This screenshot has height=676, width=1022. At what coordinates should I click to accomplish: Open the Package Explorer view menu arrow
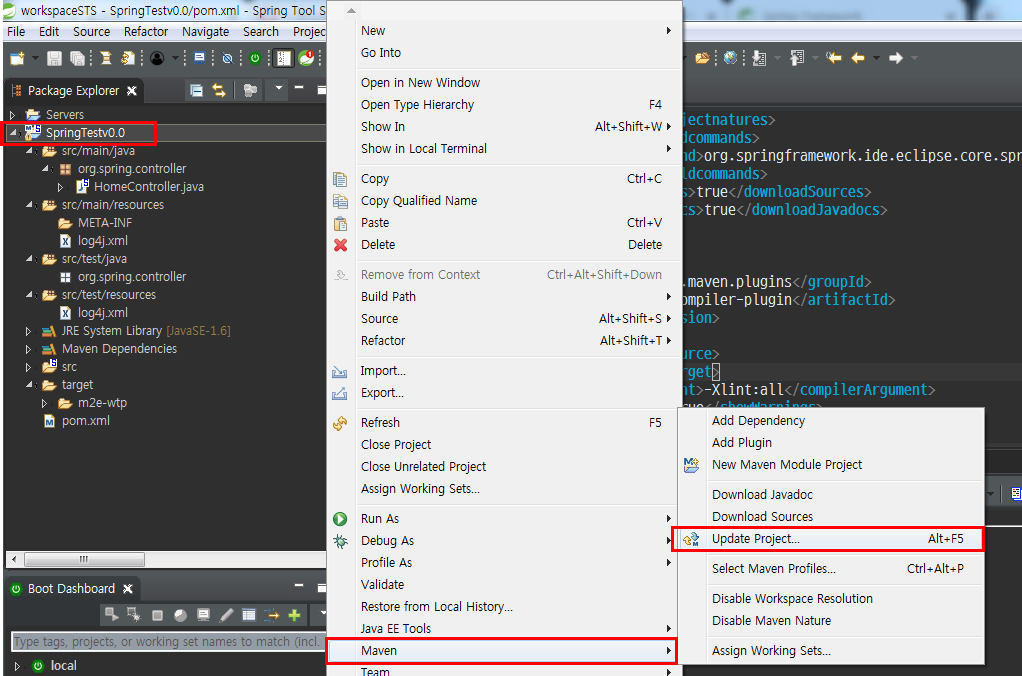pyautogui.click(x=278, y=88)
